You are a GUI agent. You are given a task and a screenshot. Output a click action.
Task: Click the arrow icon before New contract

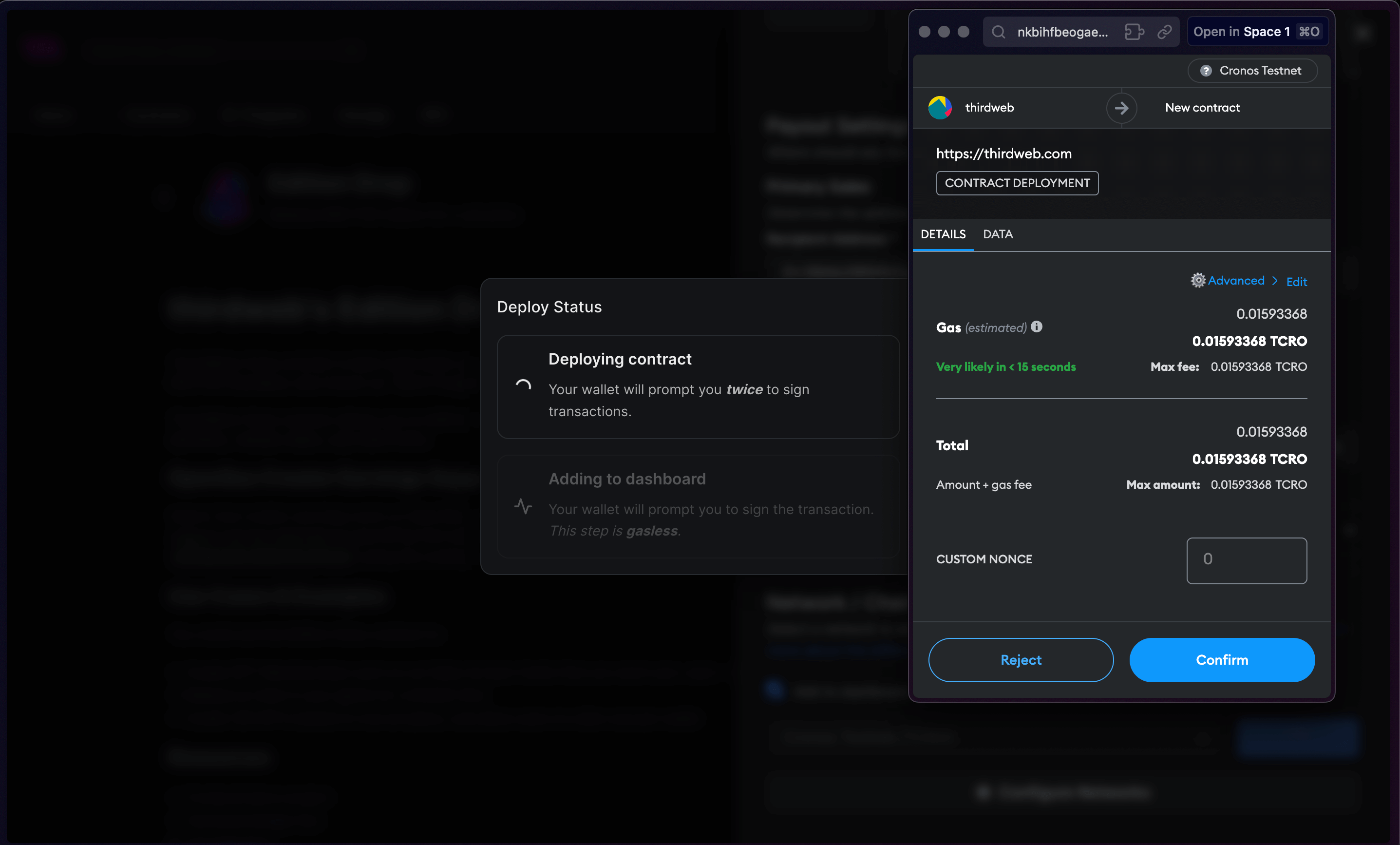[1121, 108]
